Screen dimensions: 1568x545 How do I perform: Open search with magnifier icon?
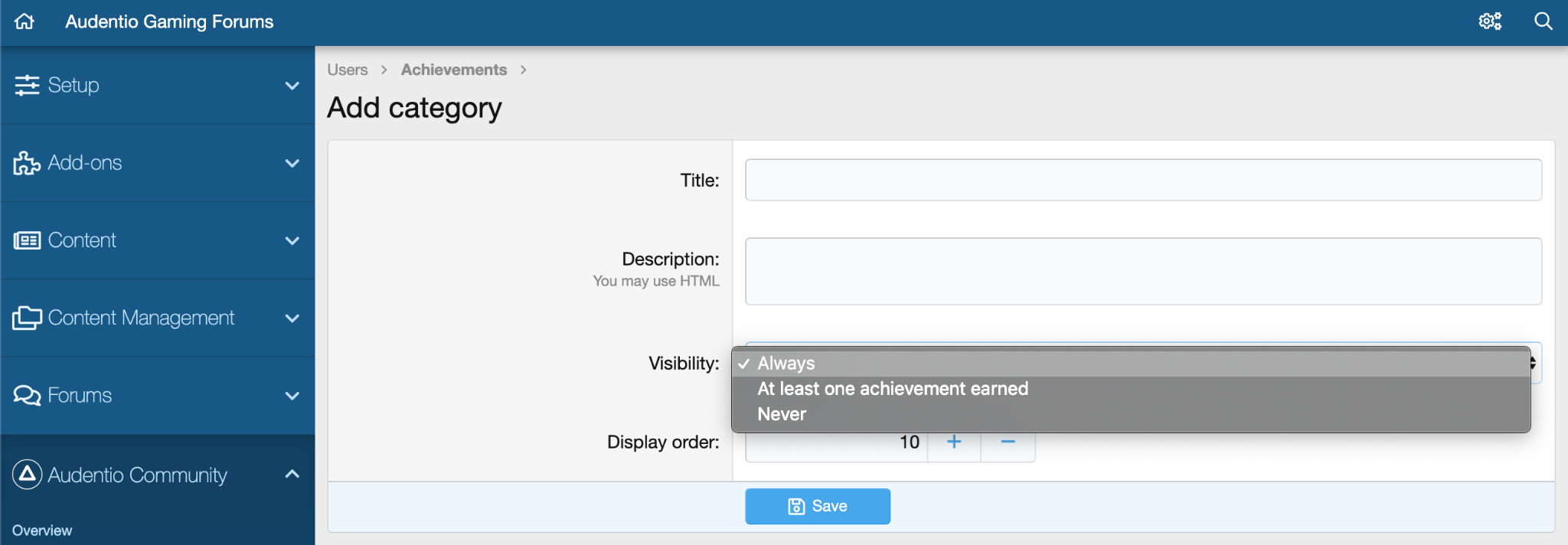pos(1543,21)
